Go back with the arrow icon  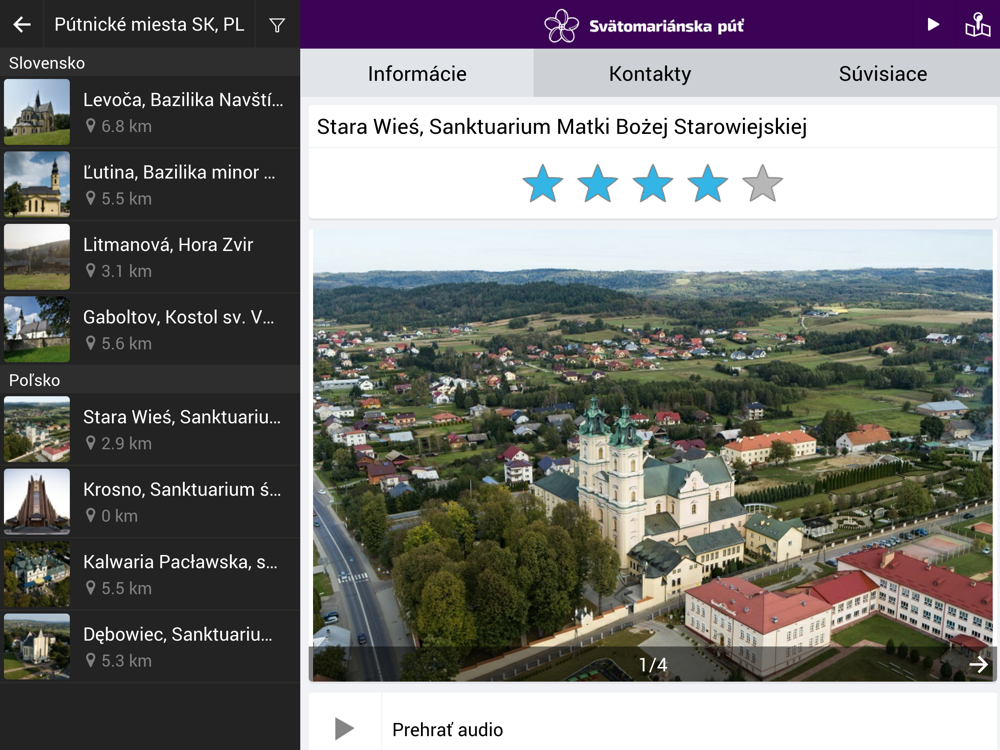click(22, 24)
